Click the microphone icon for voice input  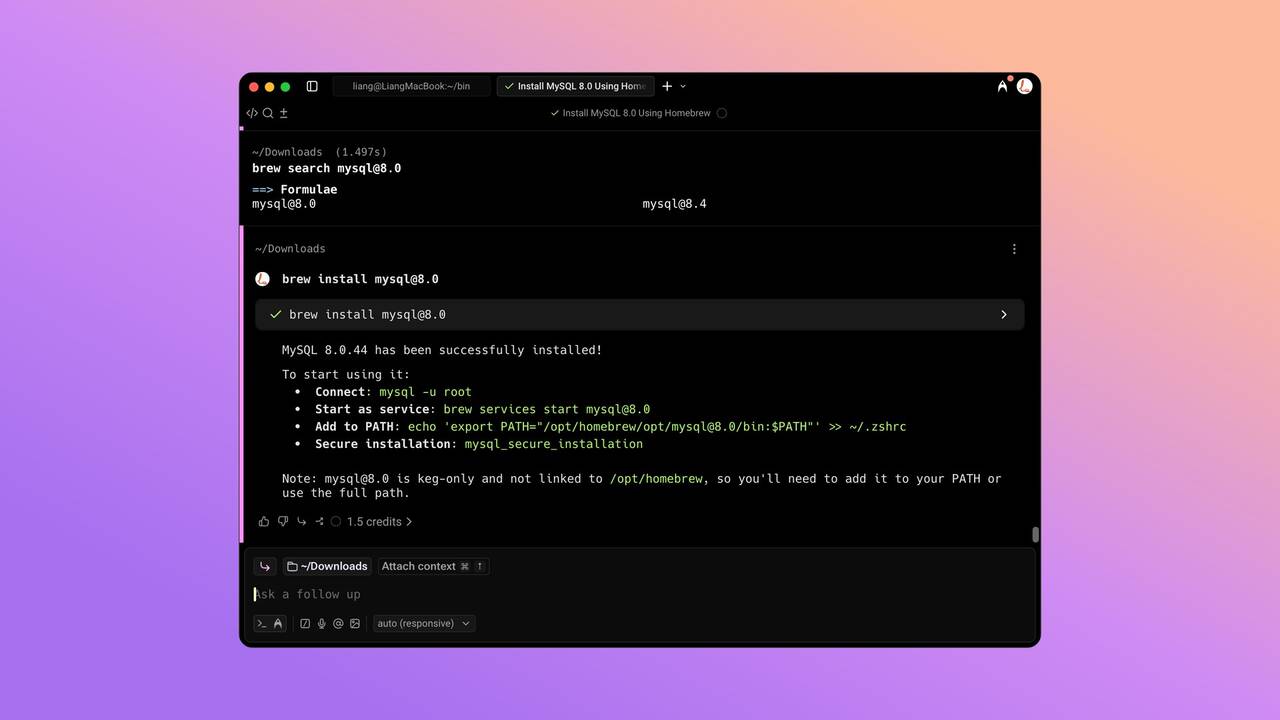[x=321, y=623]
